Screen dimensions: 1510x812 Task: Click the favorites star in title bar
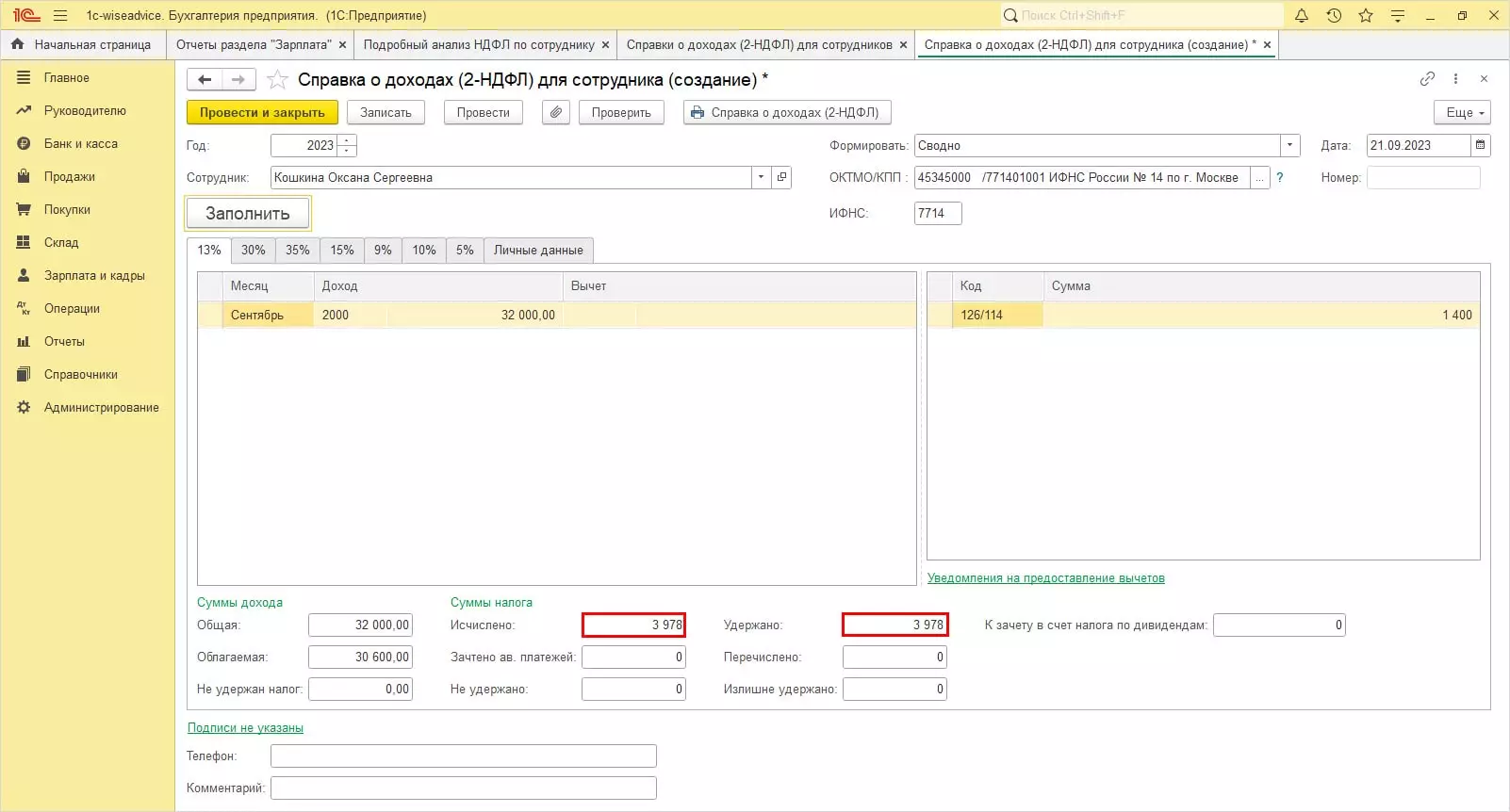click(1366, 15)
